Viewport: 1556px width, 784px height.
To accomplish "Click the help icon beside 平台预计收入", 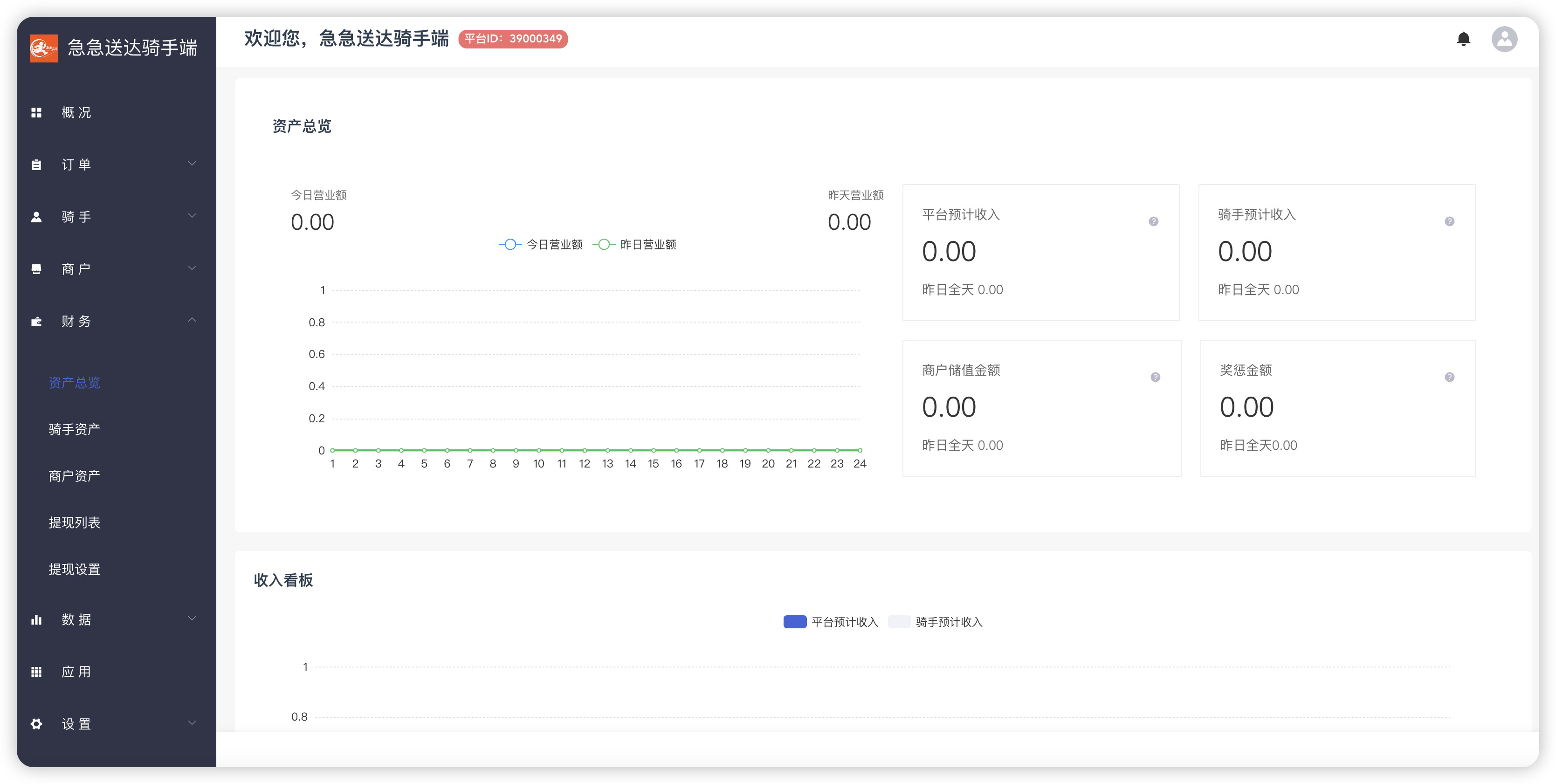I will (1153, 222).
